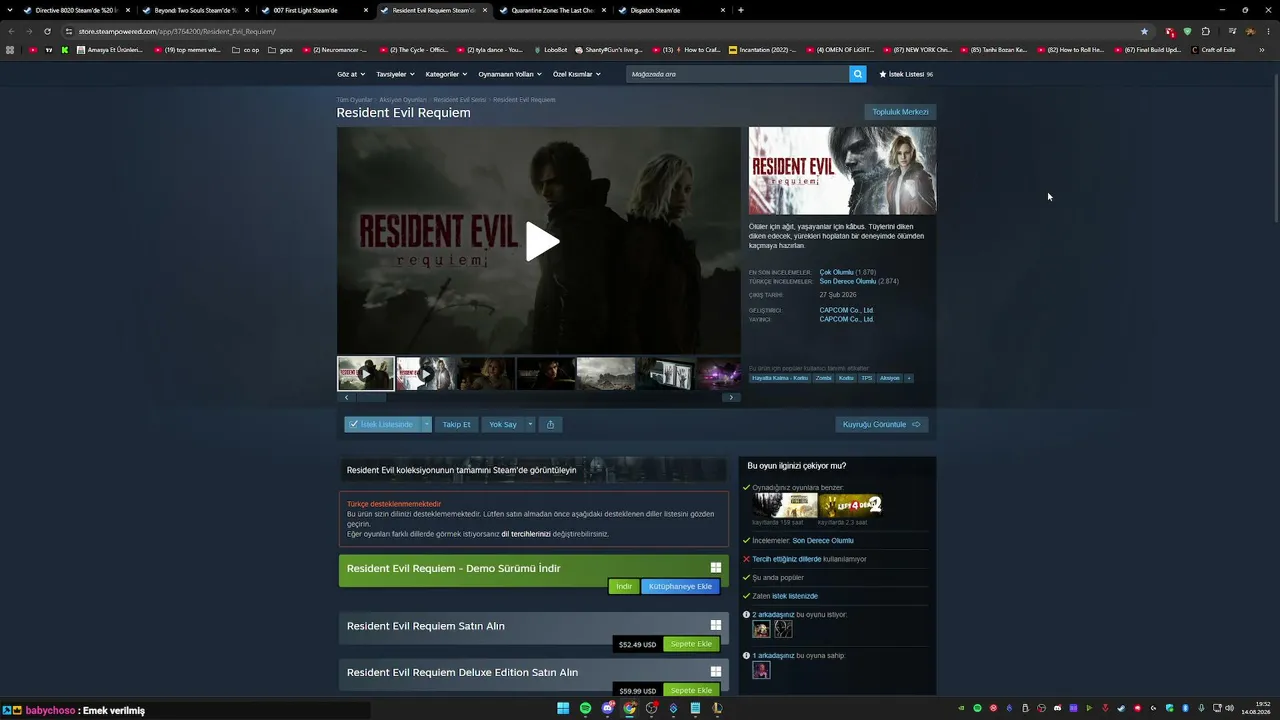Open the Incantation (2022) bookmark

pyautogui.click(x=762, y=50)
